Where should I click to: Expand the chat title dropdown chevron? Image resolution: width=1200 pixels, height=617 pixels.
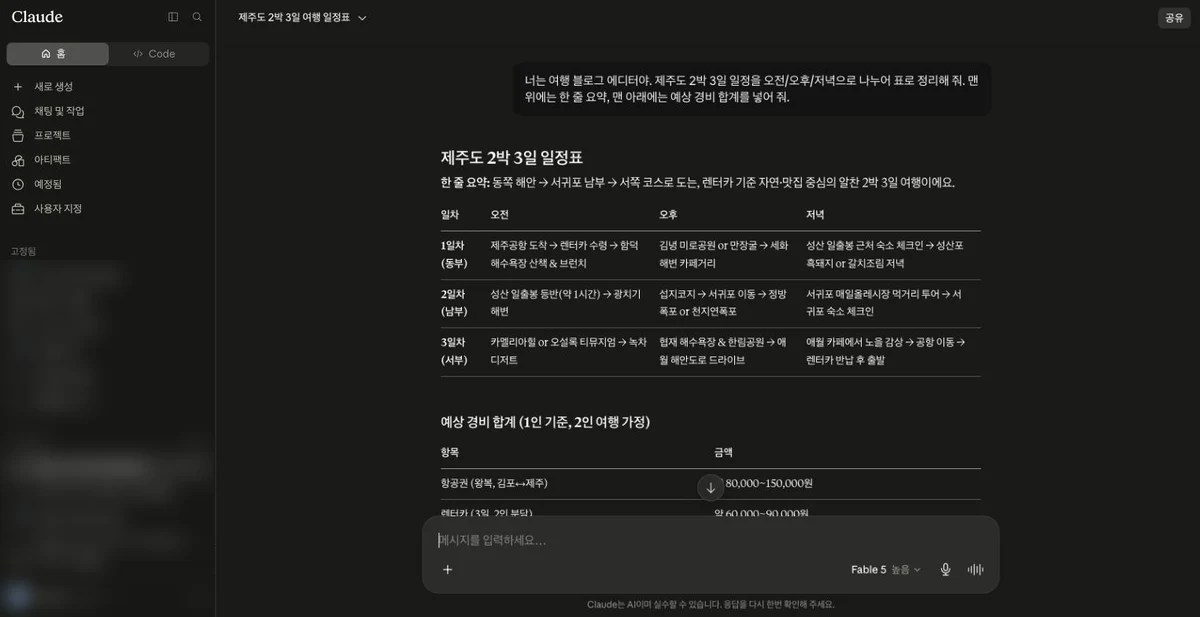click(362, 18)
